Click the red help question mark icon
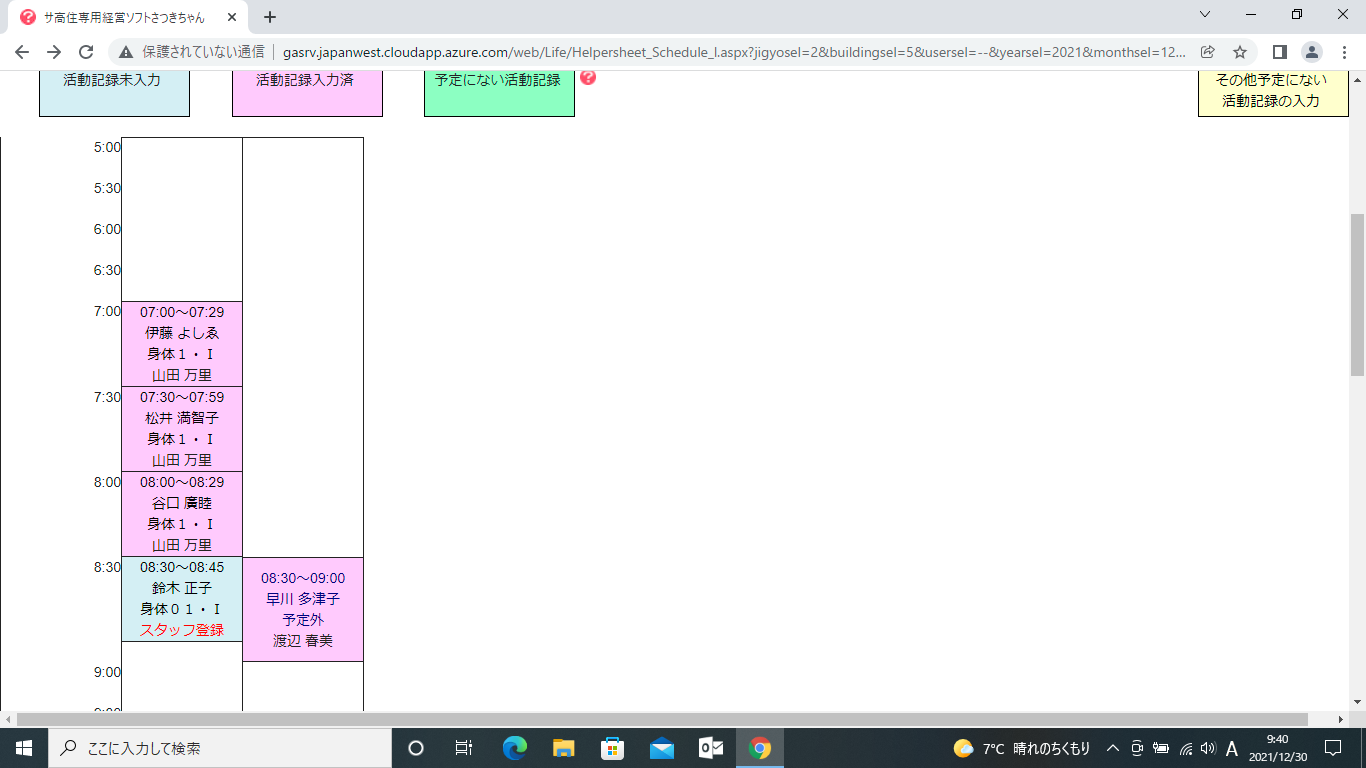This screenshot has height=768, width=1366. click(x=588, y=78)
